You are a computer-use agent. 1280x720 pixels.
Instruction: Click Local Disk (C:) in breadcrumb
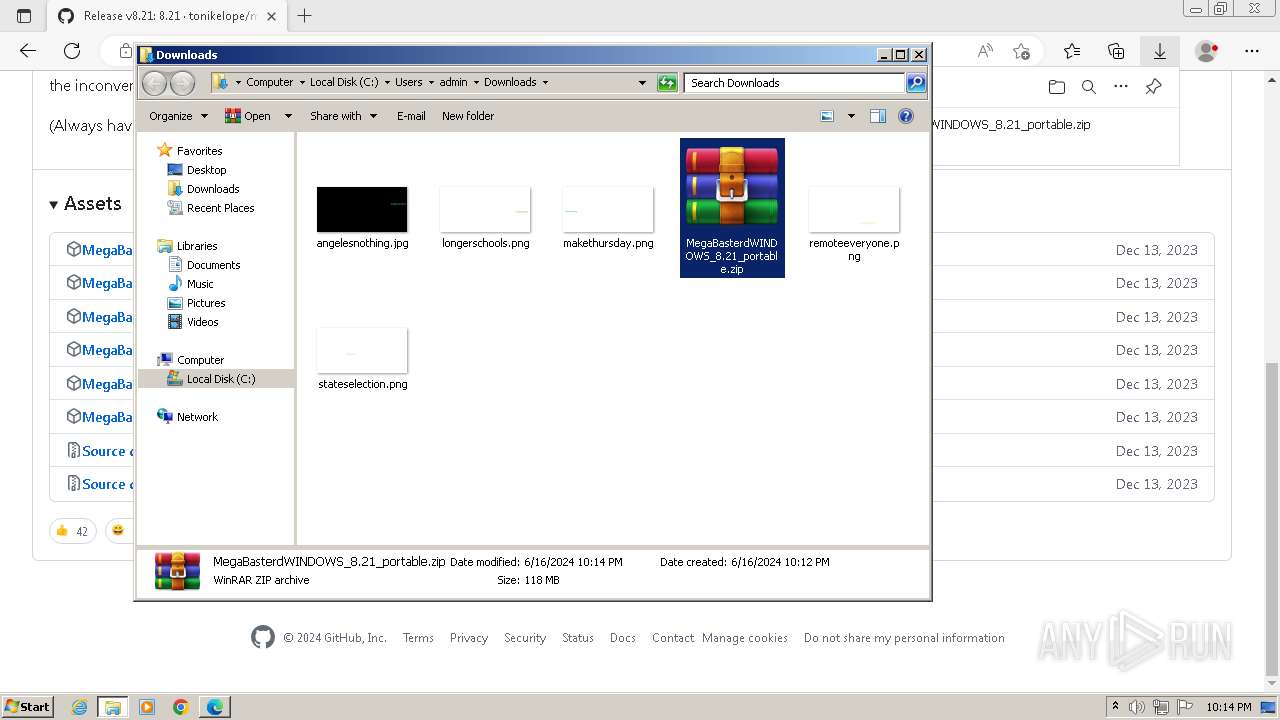click(x=344, y=82)
